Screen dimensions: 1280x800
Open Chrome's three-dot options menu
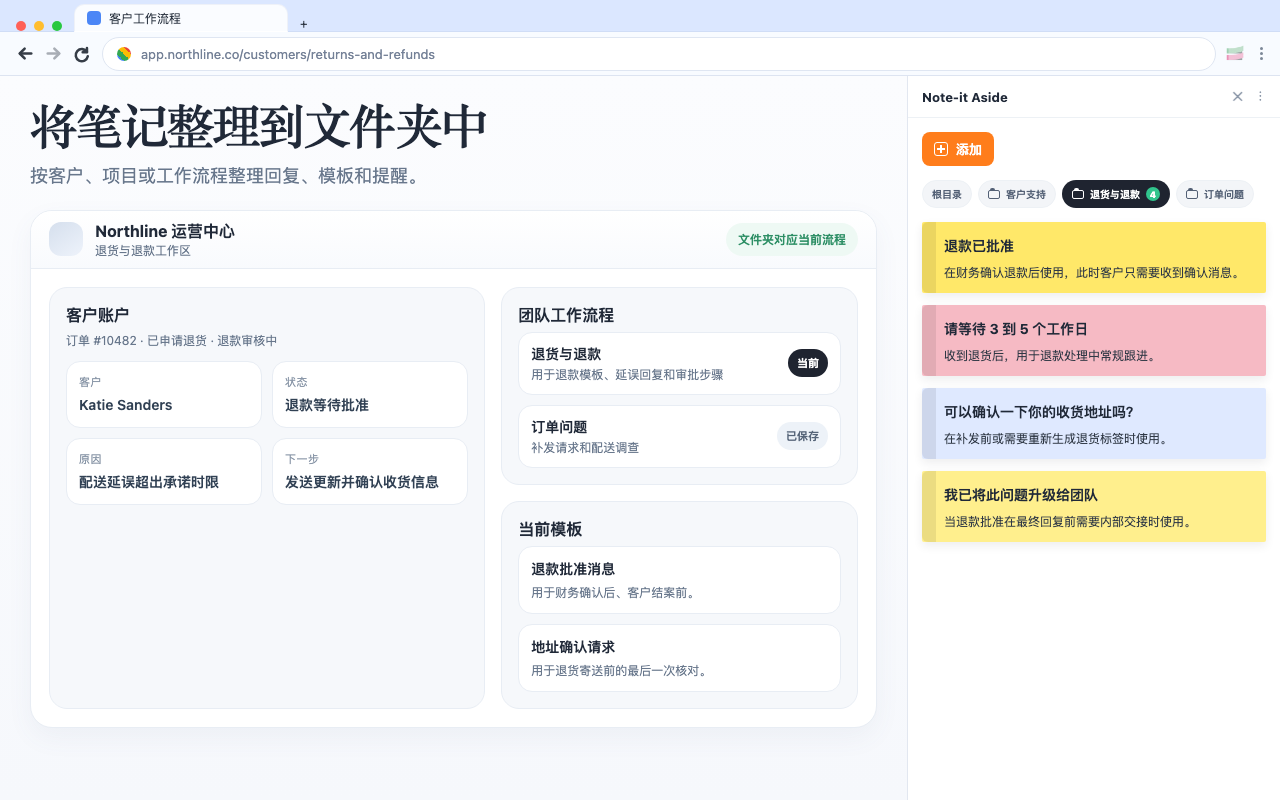(1262, 54)
